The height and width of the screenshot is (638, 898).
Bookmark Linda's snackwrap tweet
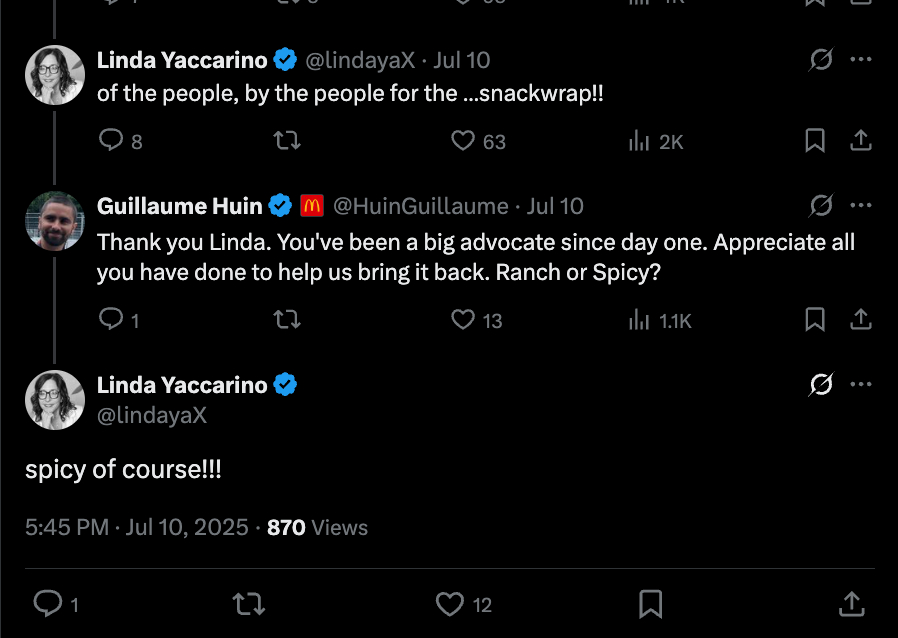[815, 141]
